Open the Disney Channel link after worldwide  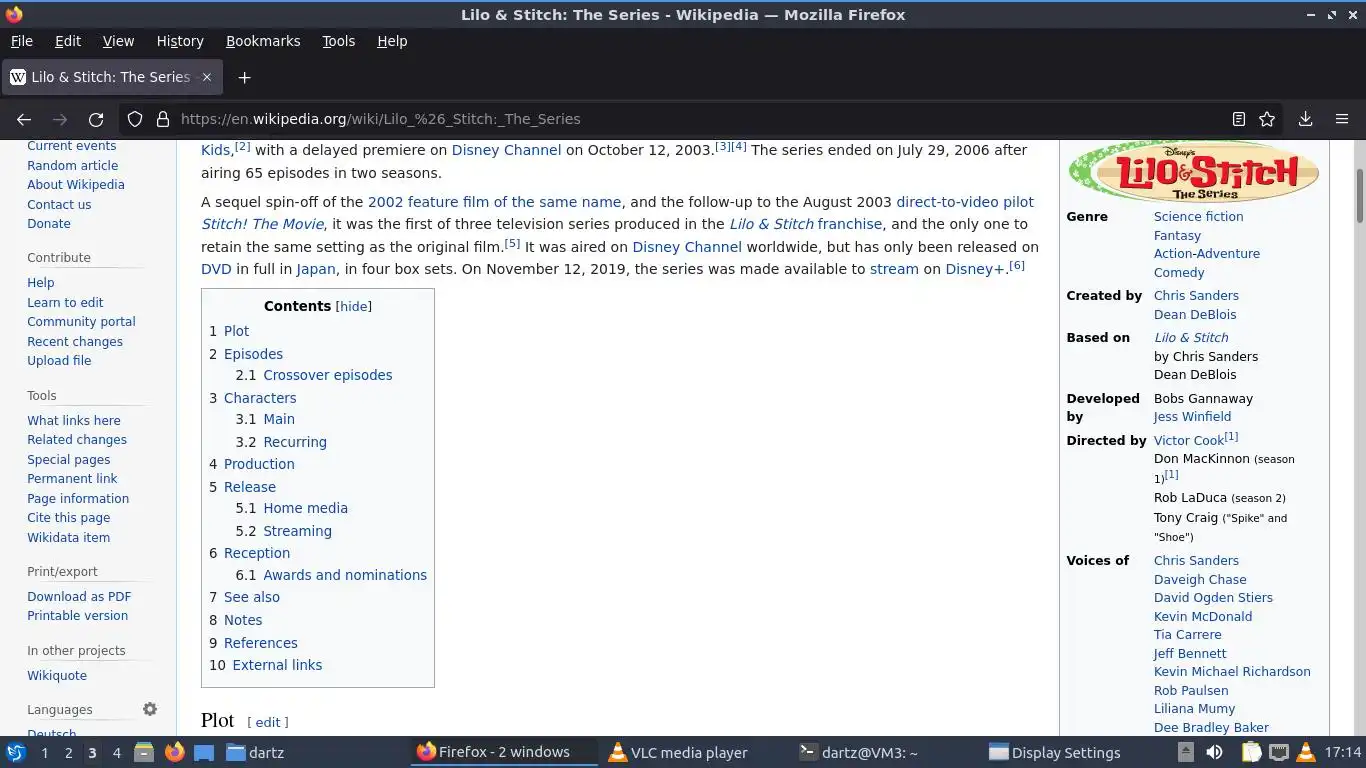(x=687, y=247)
